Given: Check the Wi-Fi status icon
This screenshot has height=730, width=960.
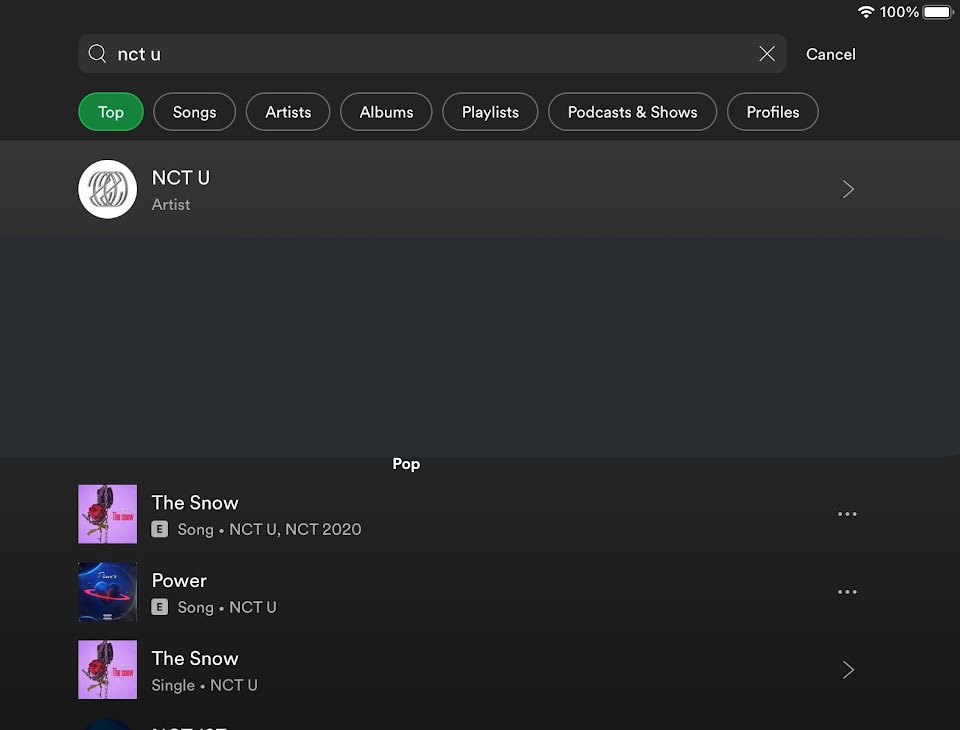Looking at the screenshot, I should click(x=865, y=12).
